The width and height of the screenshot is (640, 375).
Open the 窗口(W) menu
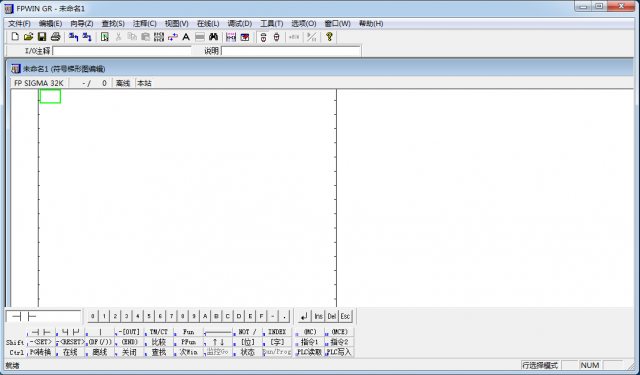pyautogui.click(x=337, y=23)
